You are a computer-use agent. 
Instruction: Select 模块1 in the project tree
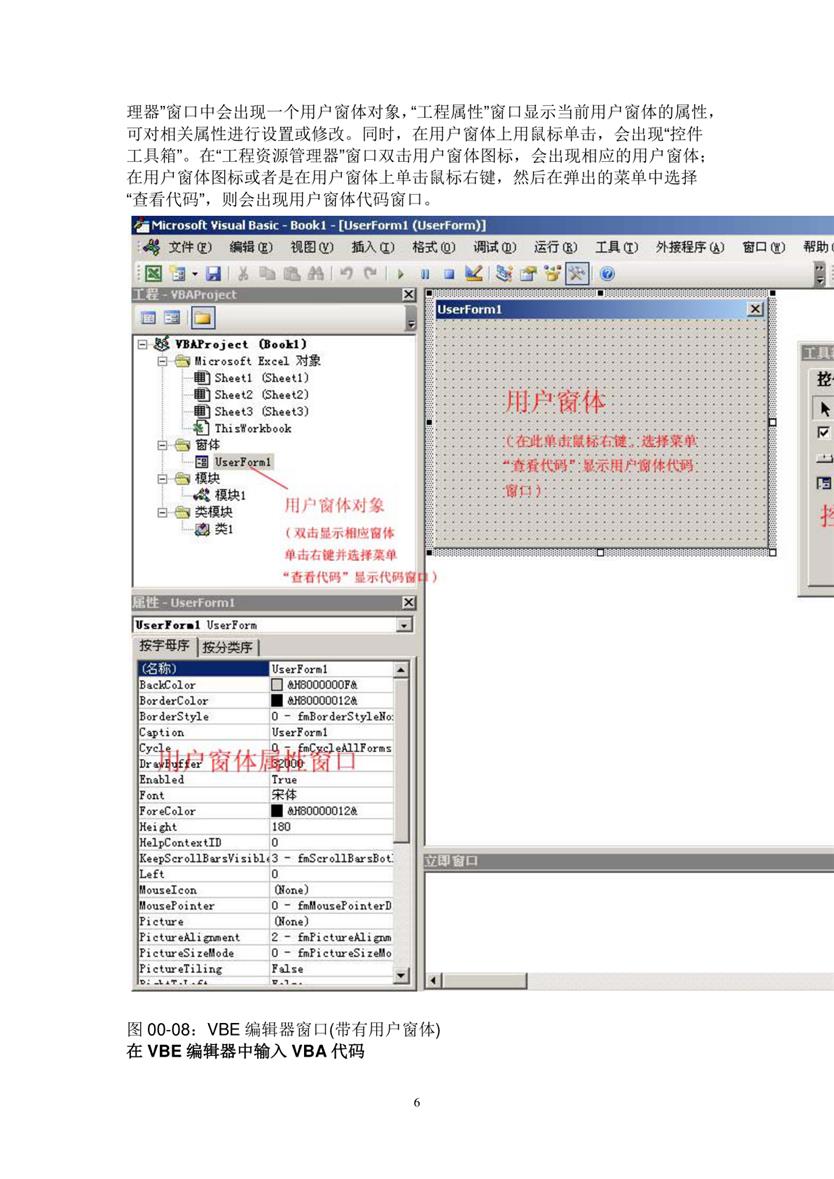click(x=230, y=495)
